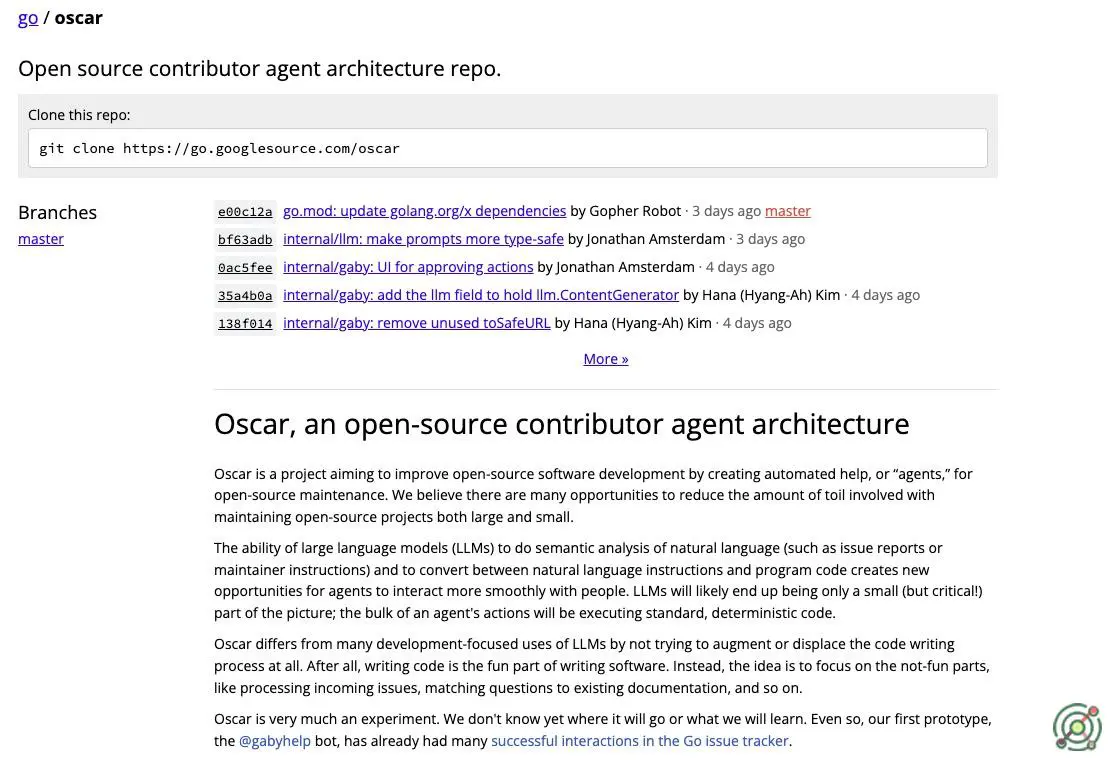Open commit hash 0ac5fee
This screenshot has width=1113, height=761.
[x=245, y=268]
